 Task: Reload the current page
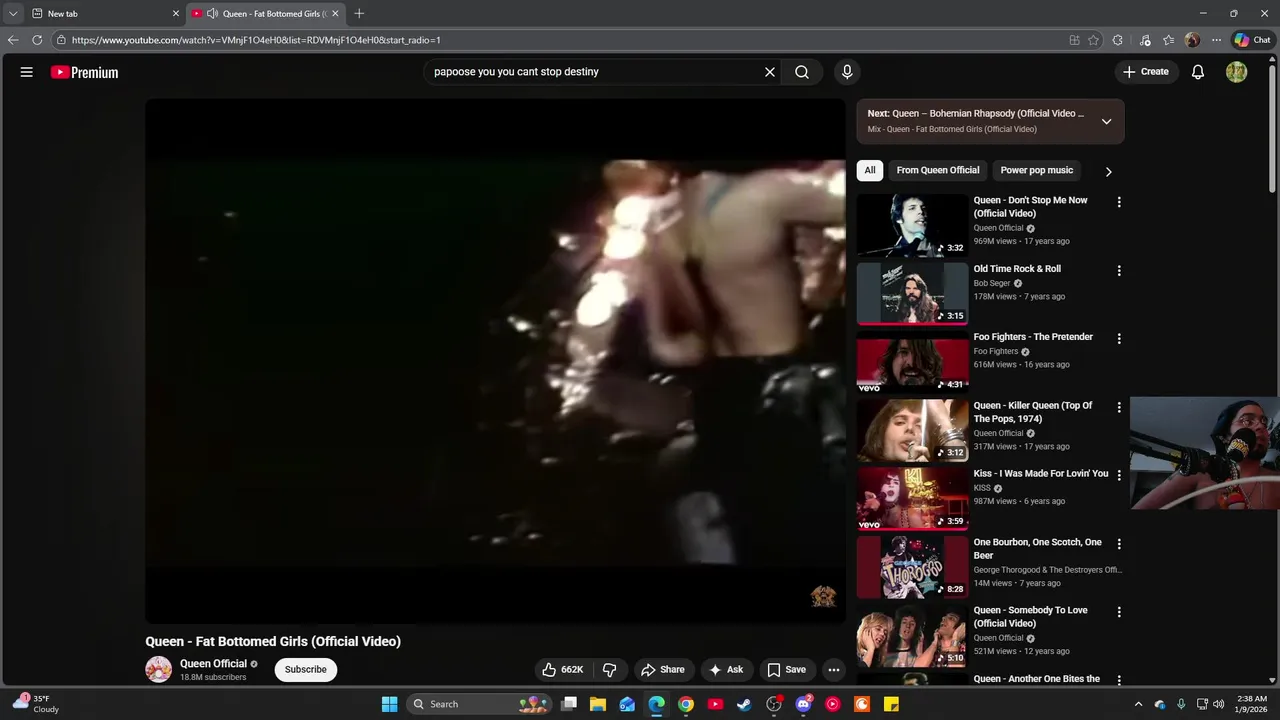tap(37, 40)
